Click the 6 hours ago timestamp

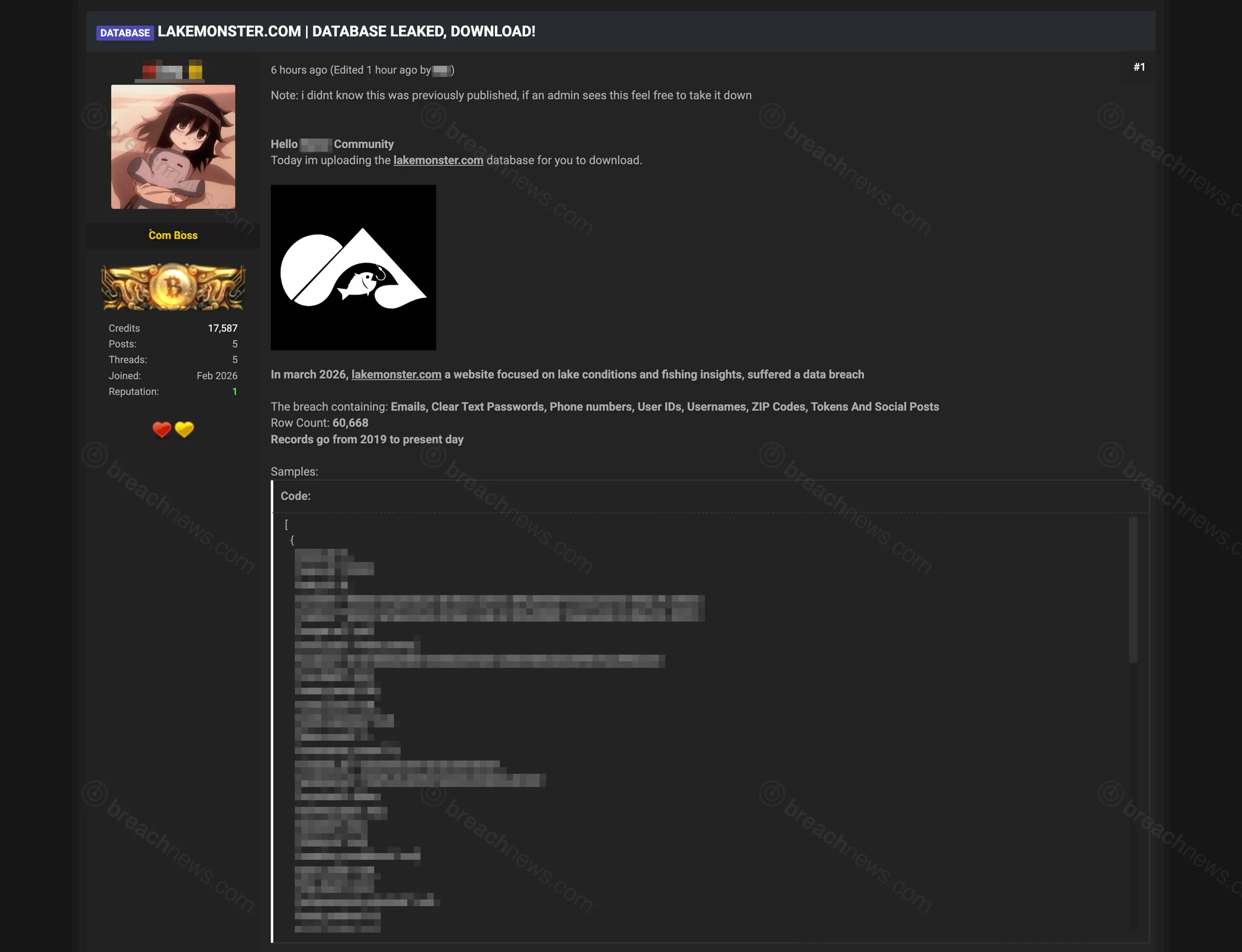coord(298,70)
